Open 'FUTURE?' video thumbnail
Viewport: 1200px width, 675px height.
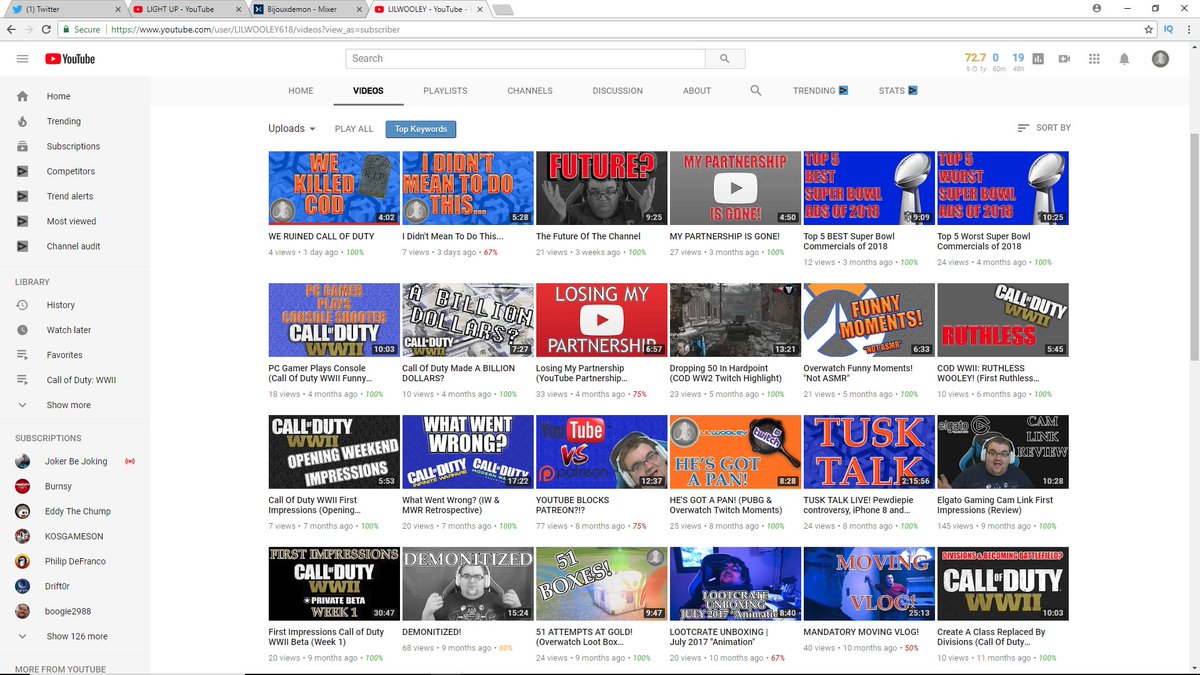point(601,188)
